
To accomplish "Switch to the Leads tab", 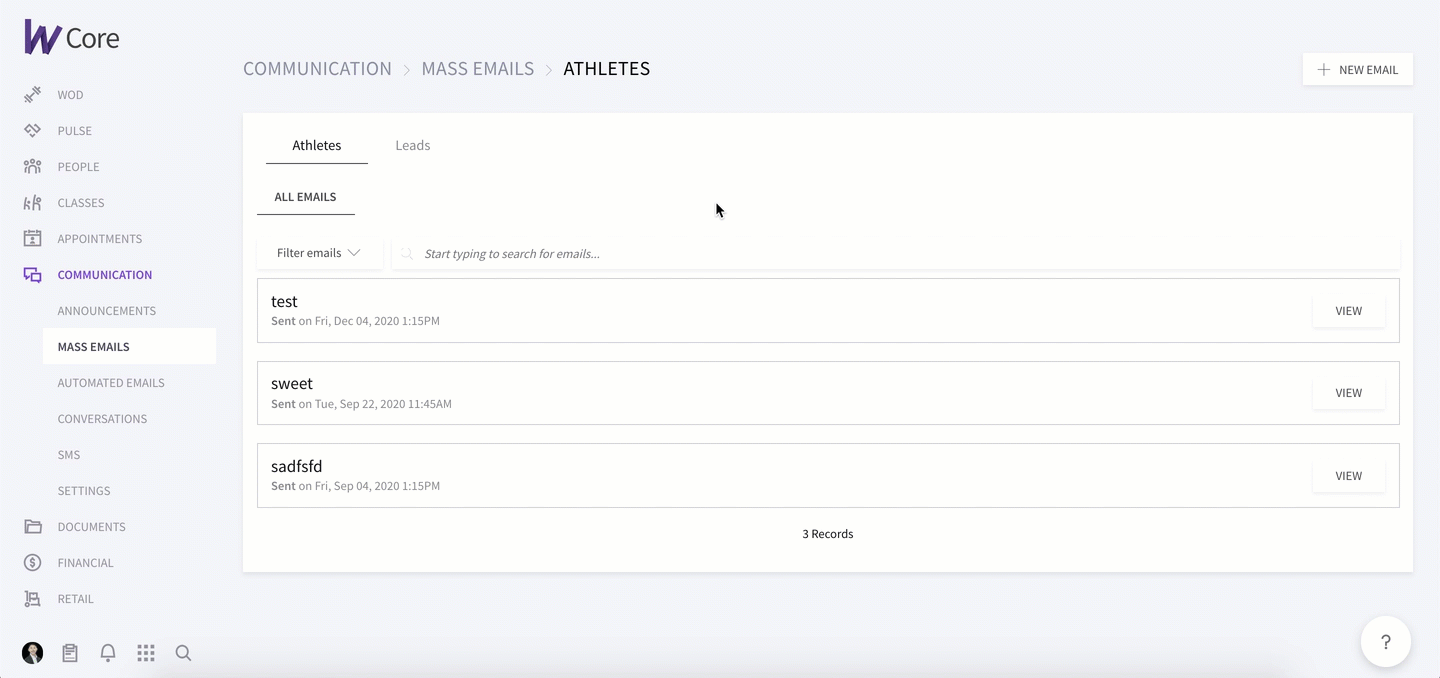I will 413,145.
